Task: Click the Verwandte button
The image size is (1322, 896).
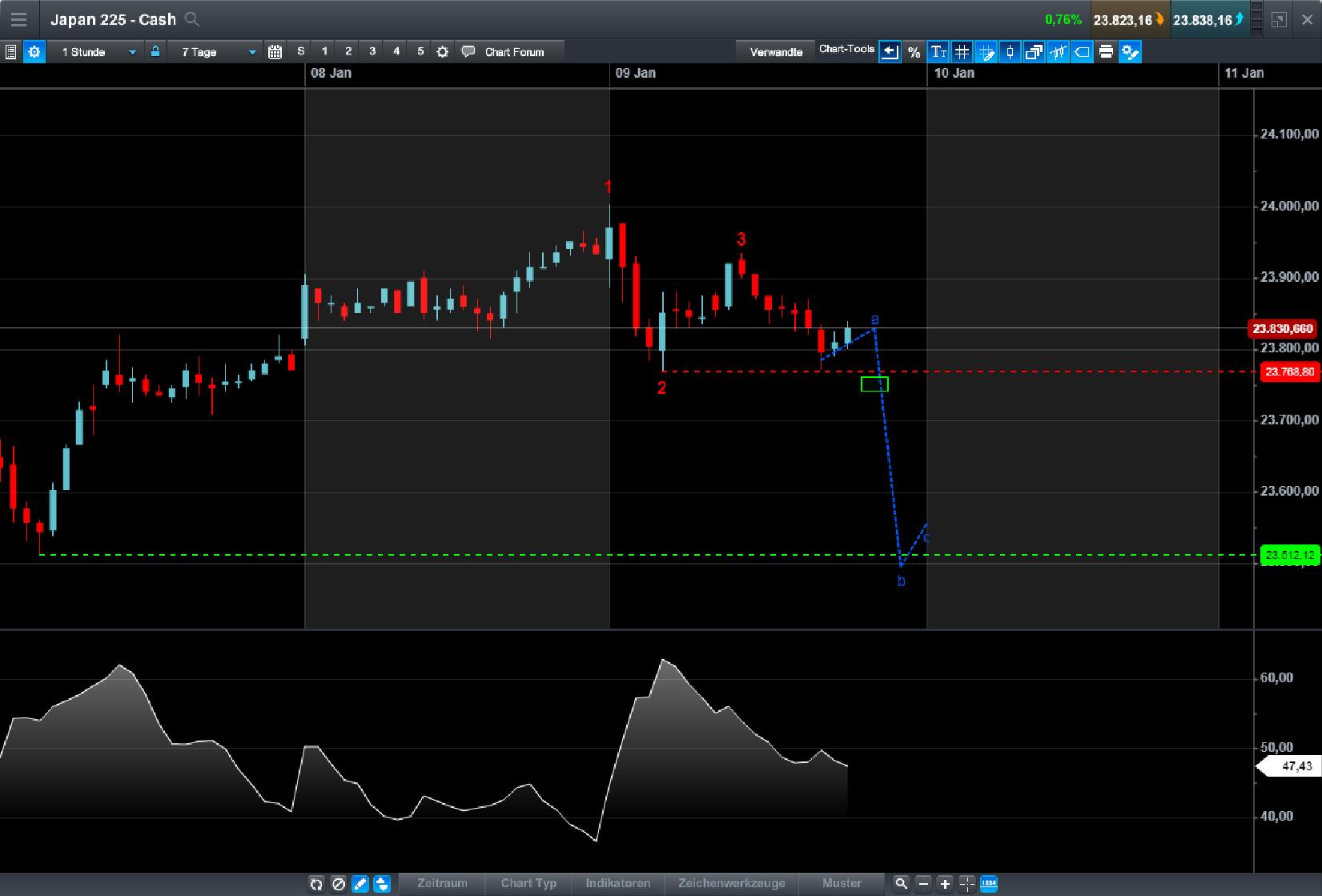Action: [775, 51]
